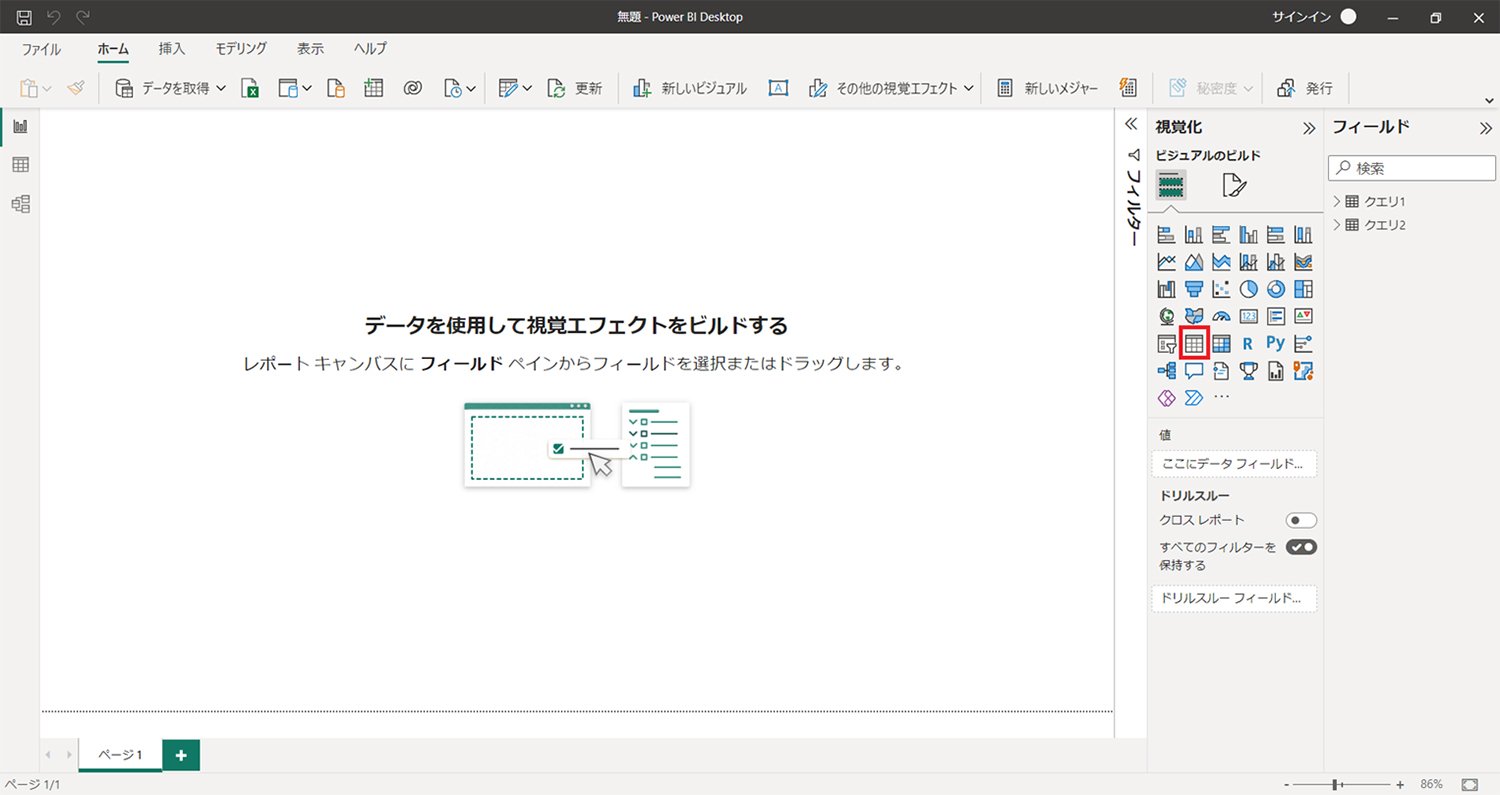This screenshot has width=1500, height=795.
Task: Select the globe map visual
Action: (x=1166, y=316)
